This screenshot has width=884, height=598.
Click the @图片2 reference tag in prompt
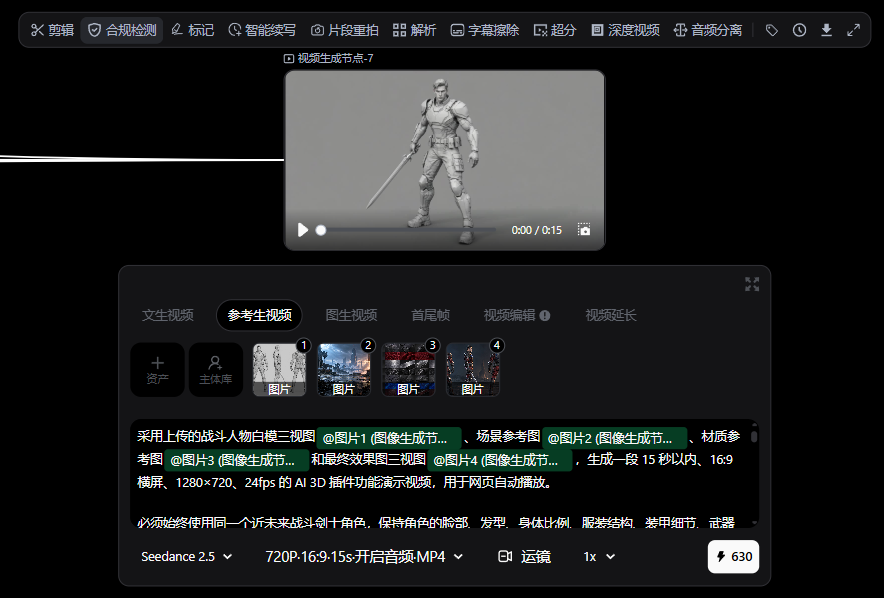[x=615, y=438]
